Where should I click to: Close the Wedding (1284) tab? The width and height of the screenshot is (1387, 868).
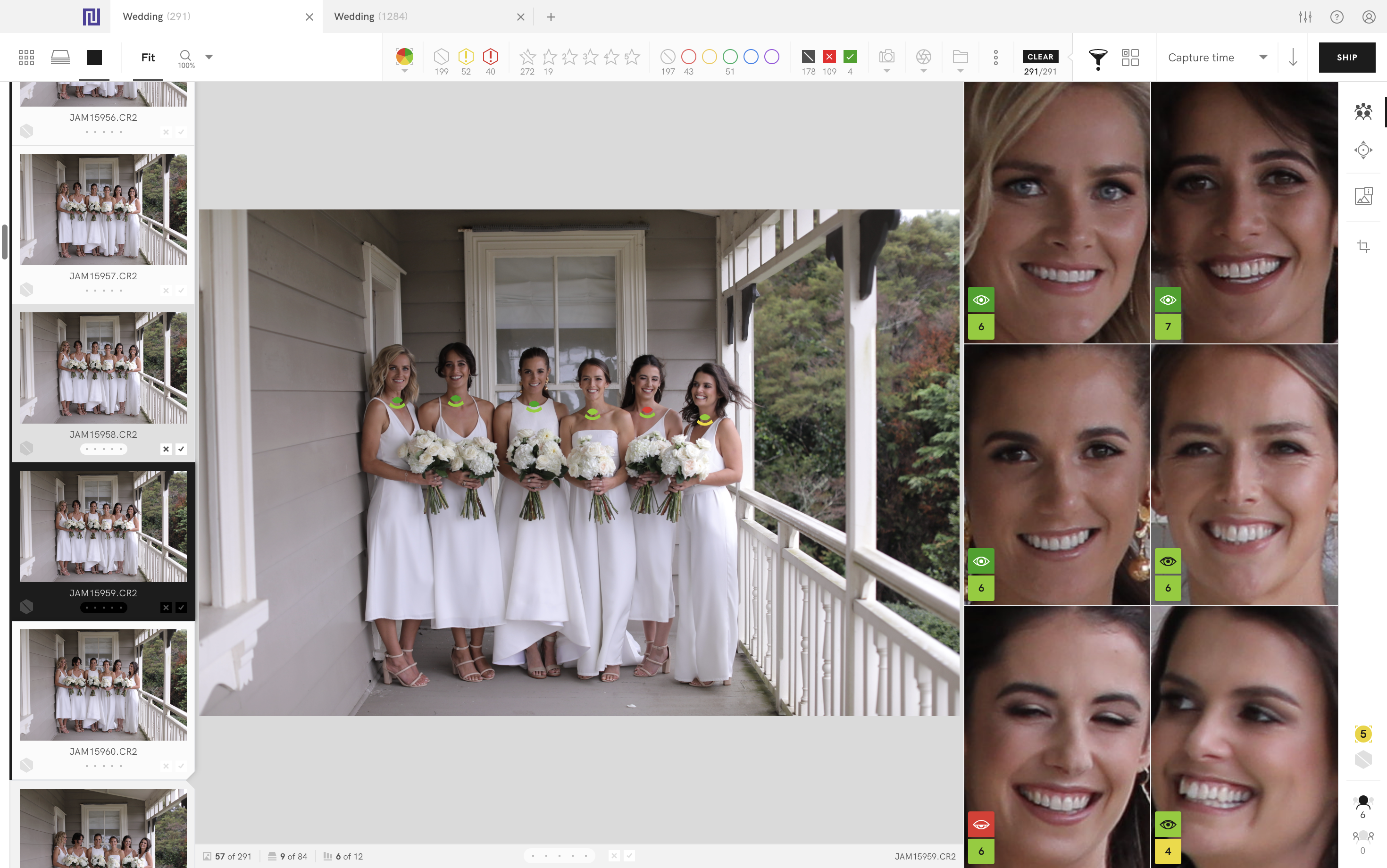click(521, 17)
